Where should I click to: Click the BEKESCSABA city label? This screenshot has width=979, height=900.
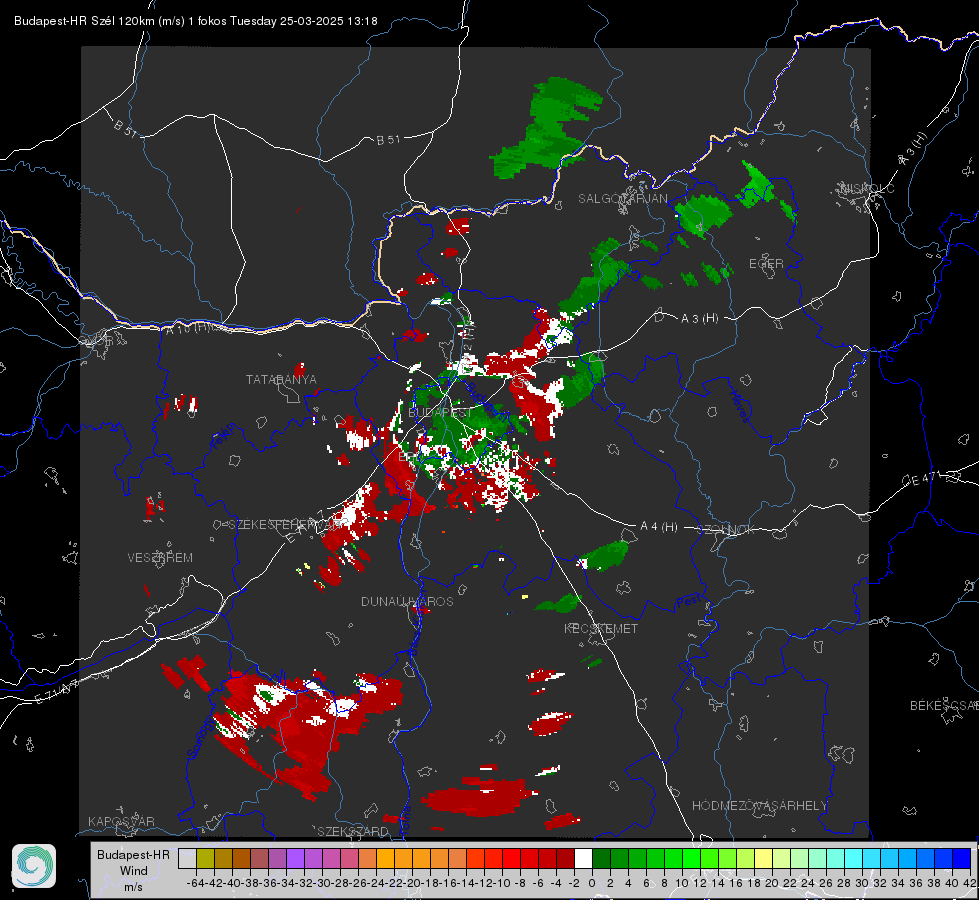(943, 705)
